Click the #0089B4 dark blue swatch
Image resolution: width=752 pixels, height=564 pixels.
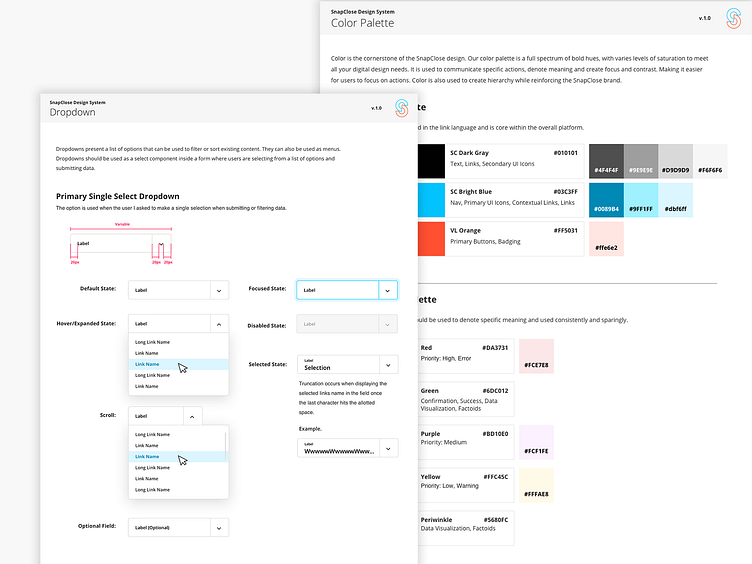coord(606,200)
